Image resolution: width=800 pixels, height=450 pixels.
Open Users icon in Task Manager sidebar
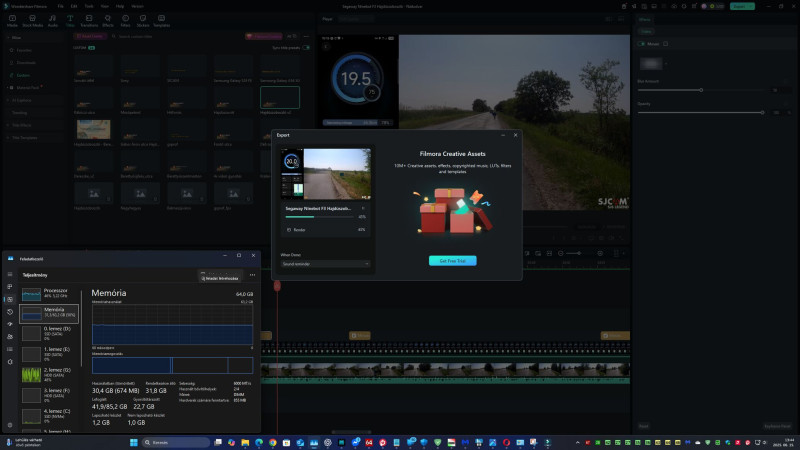[x=10, y=337]
